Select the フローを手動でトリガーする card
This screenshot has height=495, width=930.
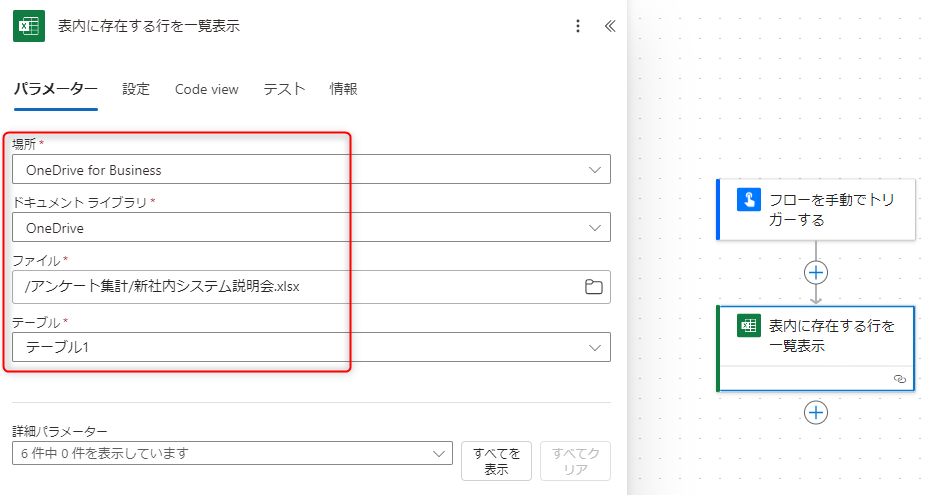(x=816, y=210)
